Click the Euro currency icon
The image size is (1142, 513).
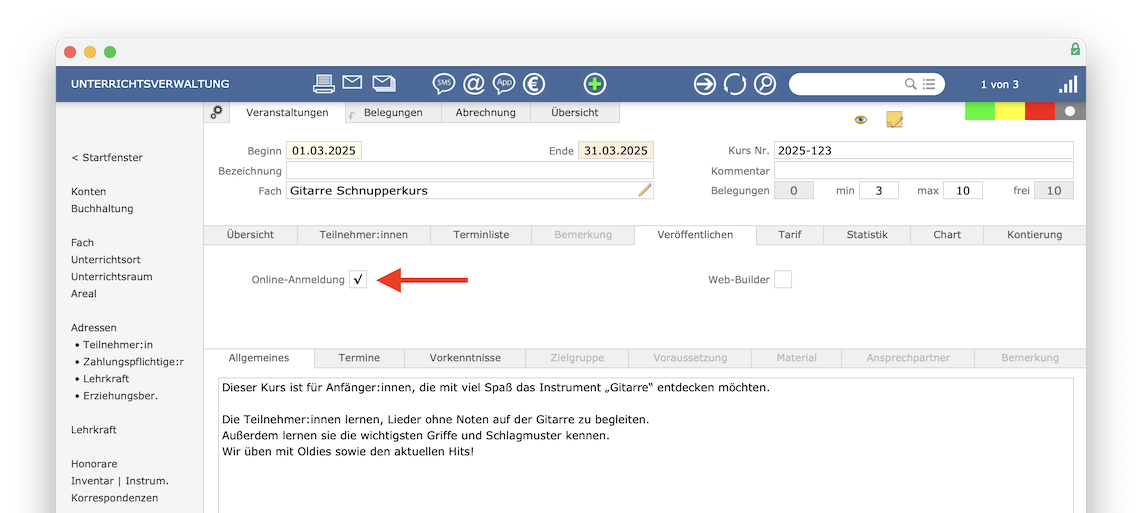pos(534,84)
